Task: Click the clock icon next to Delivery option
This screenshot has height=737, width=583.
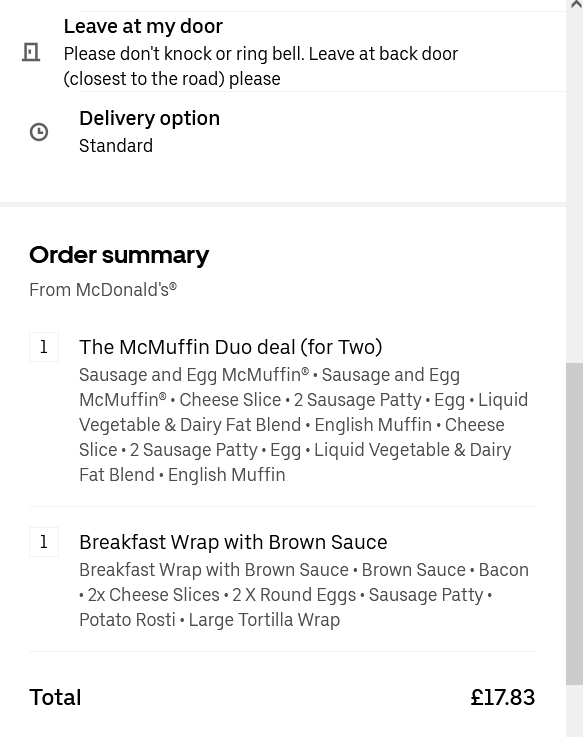Action: coord(39,132)
